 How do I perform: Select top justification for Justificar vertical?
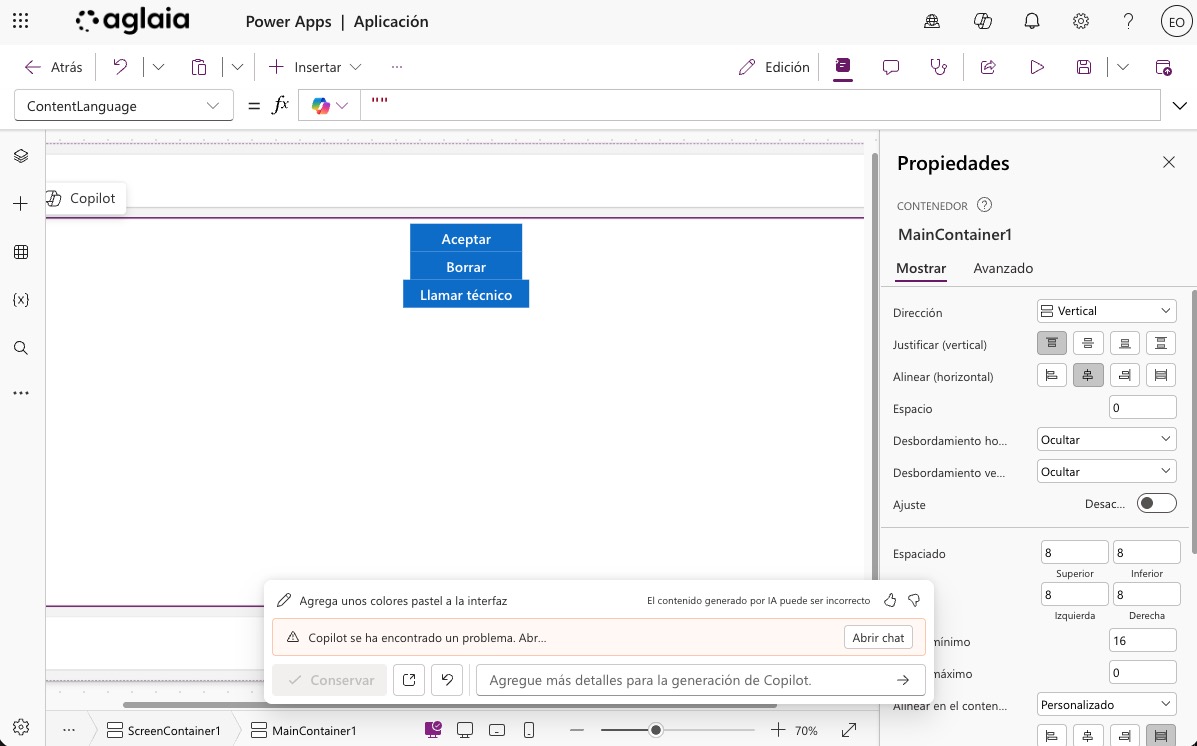tap(1051, 342)
